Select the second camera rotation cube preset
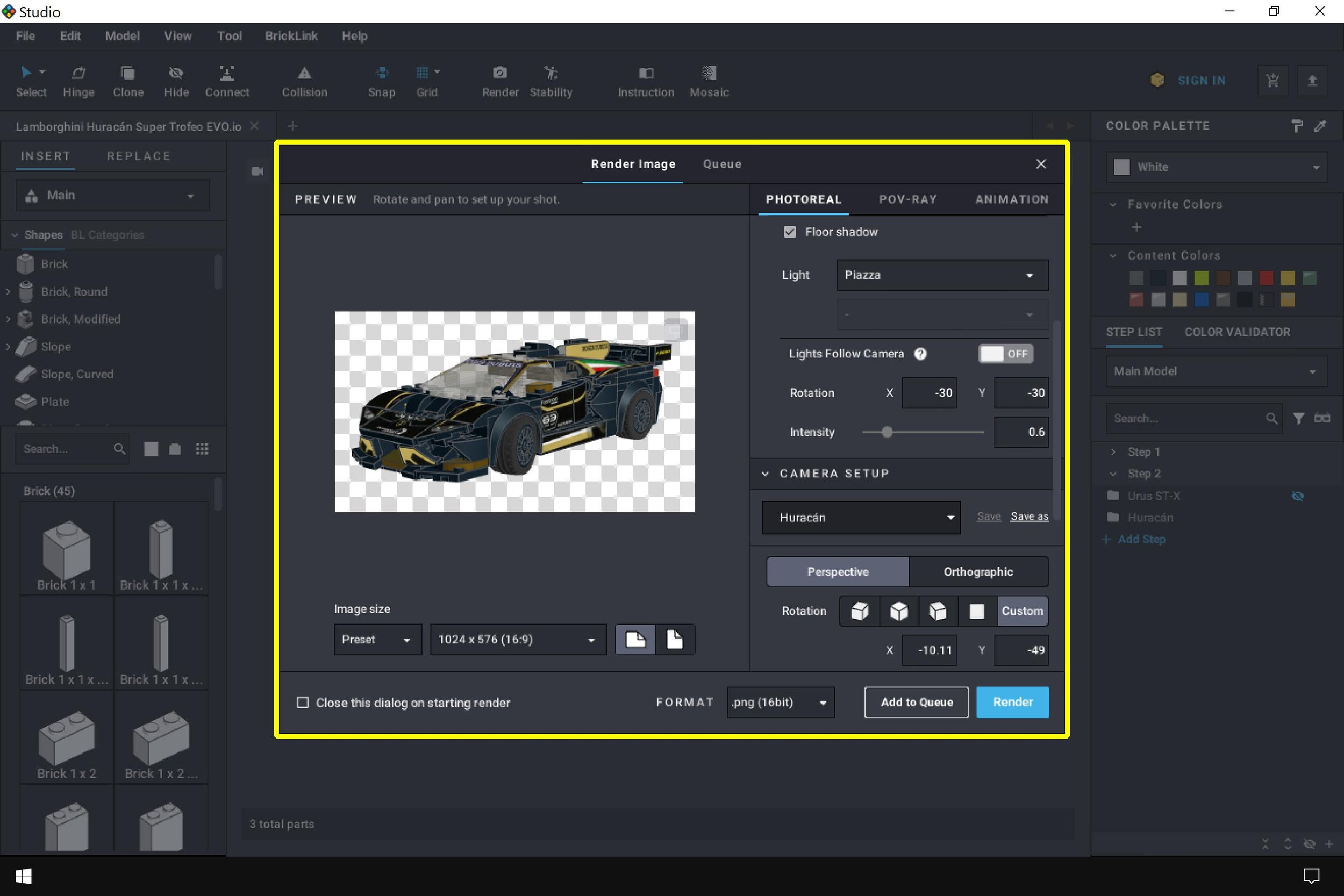This screenshot has height=896, width=1344. 899,611
